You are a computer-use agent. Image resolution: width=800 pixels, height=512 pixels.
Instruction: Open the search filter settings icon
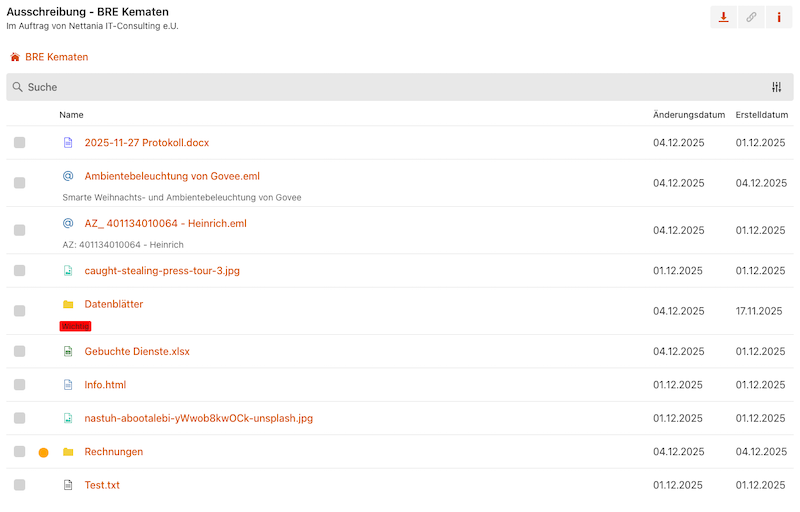(777, 87)
